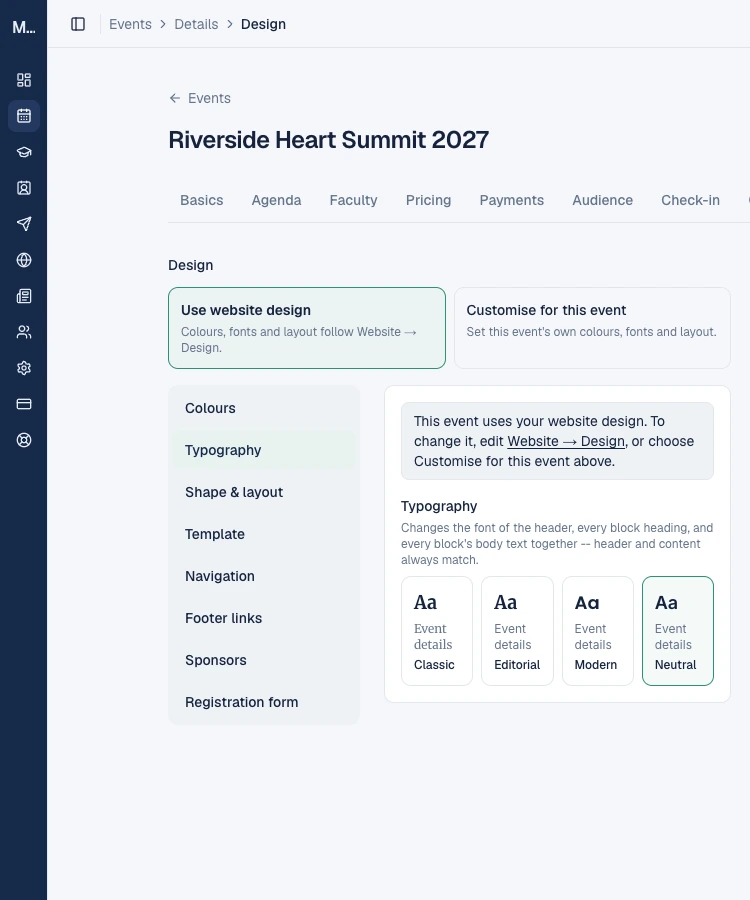The height and width of the screenshot is (900, 750).
Task: Open the Colours design section
Action: pyautogui.click(x=264, y=408)
